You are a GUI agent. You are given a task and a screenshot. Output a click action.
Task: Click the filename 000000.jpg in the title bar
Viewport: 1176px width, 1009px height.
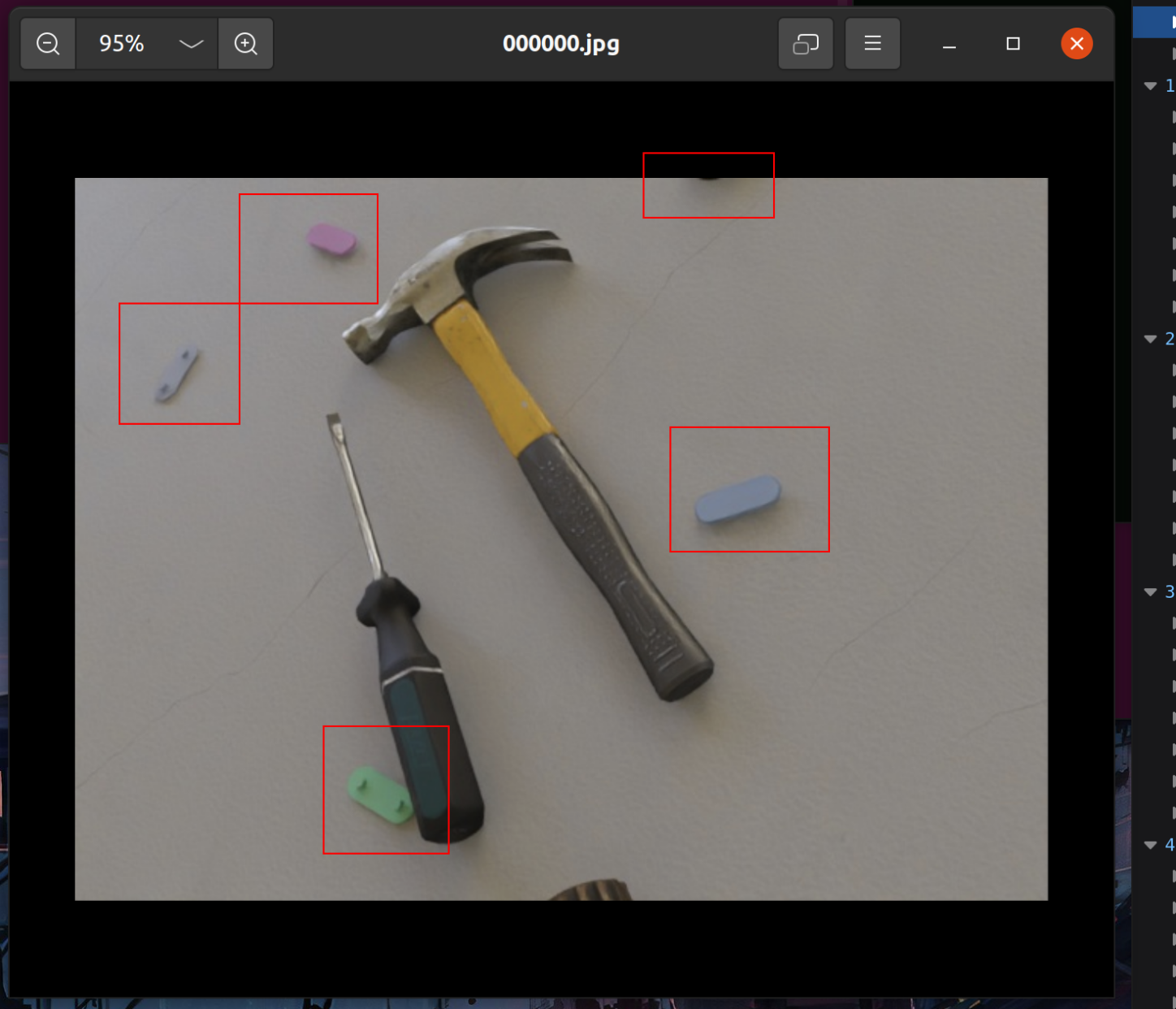pos(560,44)
